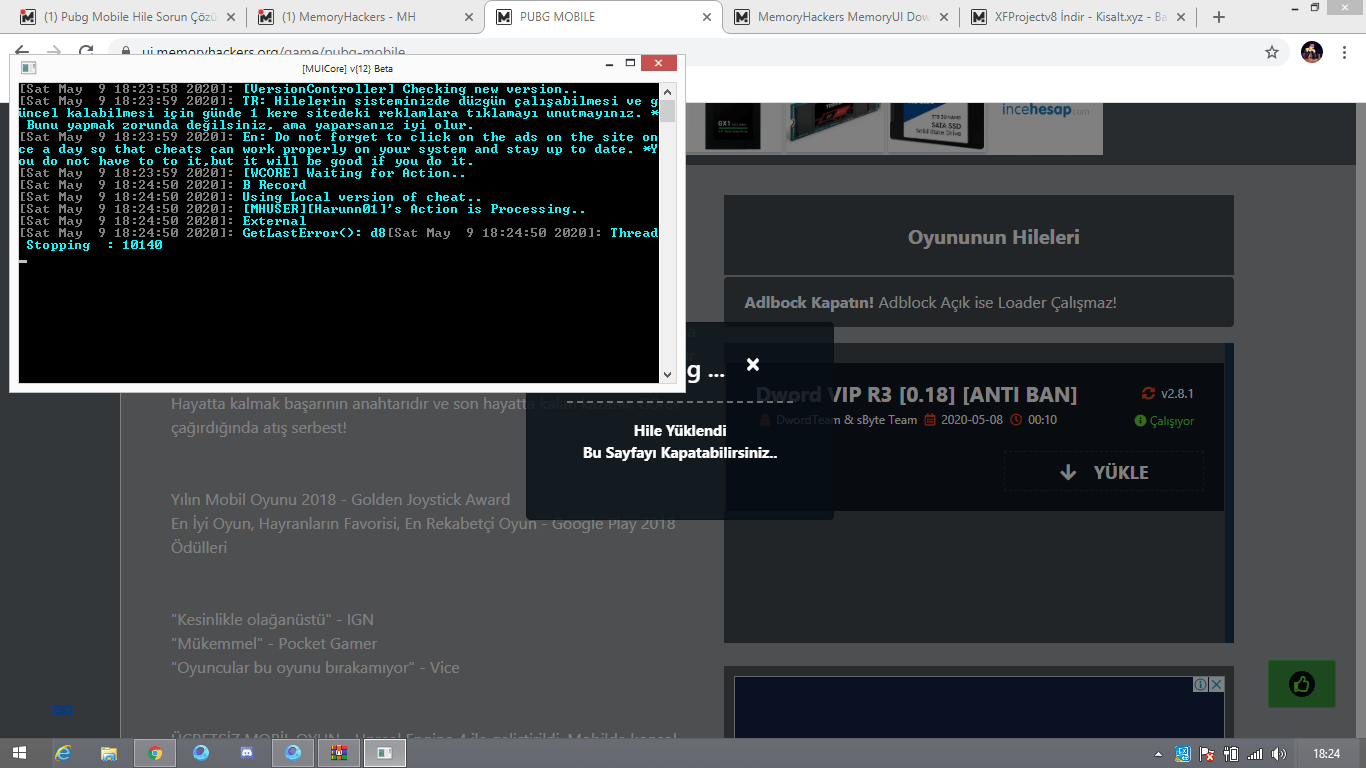Click the console window taskbar button
Screen dimensions: 1366x768
pyautogui.click(x=385, y=753)
